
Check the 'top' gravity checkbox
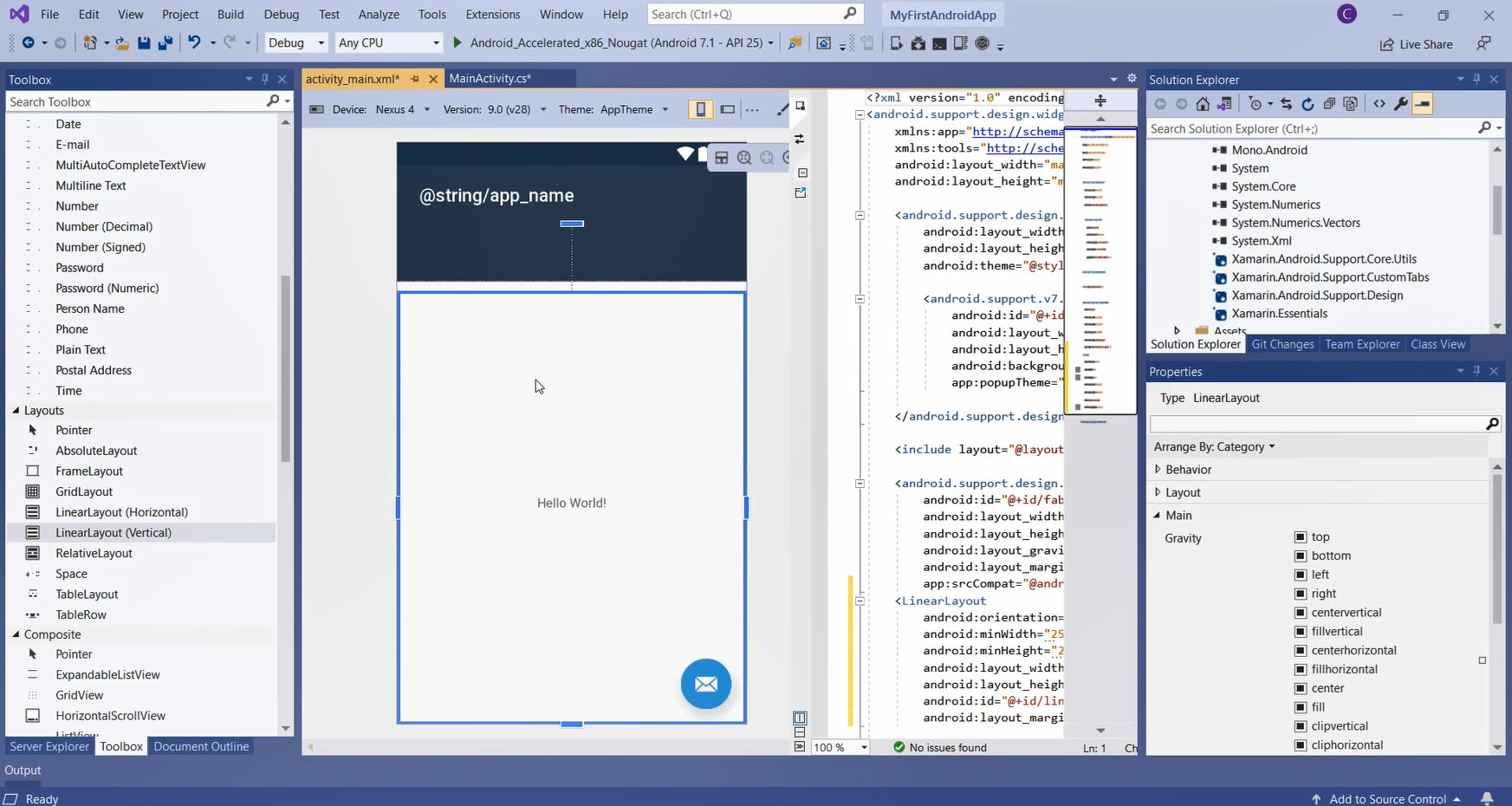[x=1300, y=537]
